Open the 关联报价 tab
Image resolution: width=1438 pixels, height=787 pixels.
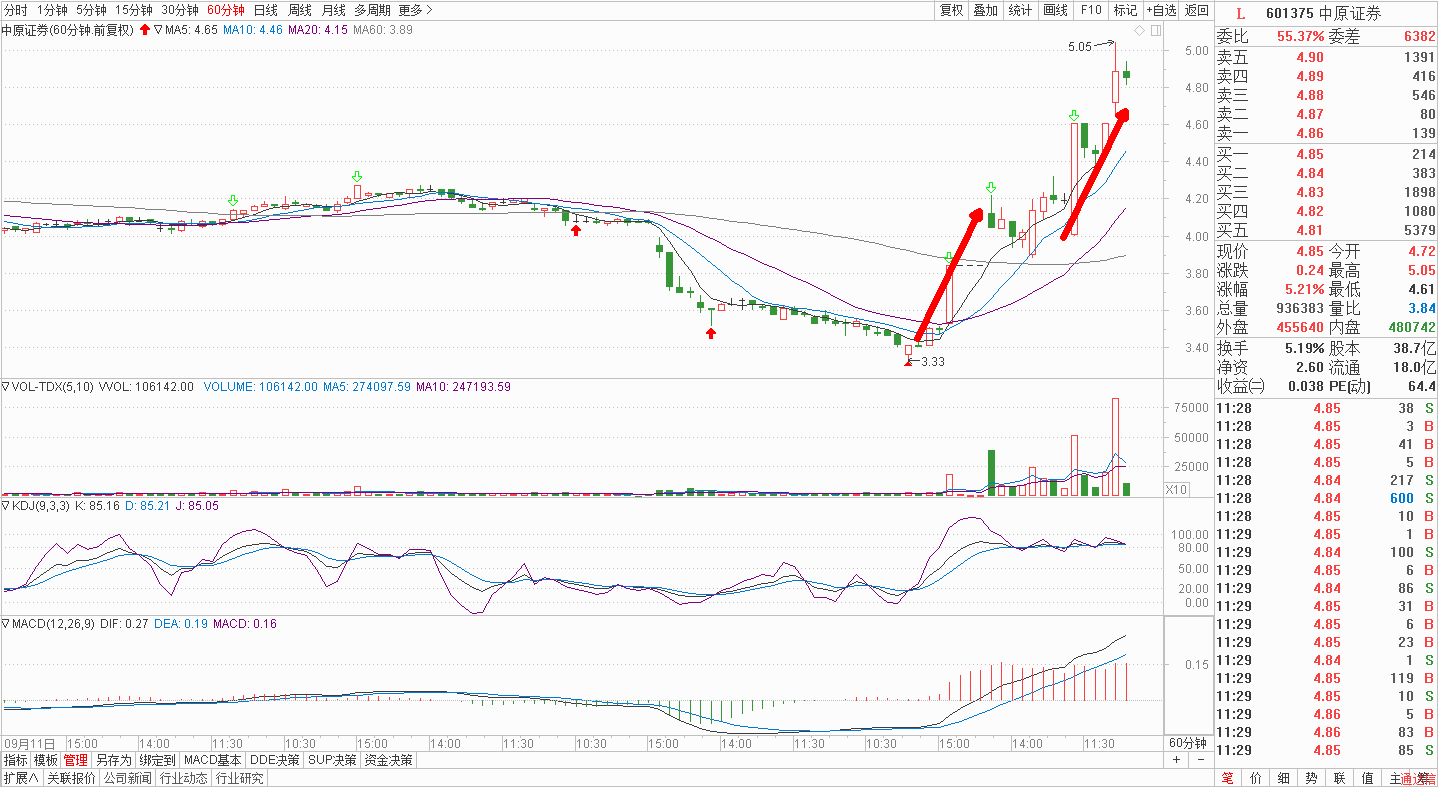(x=70, y=778)
